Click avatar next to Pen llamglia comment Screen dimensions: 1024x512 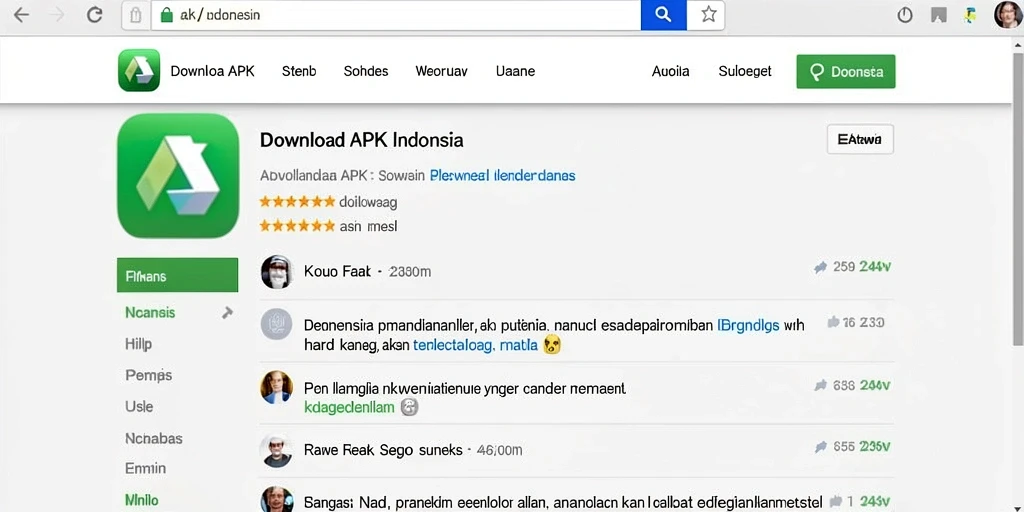(276, 387)
